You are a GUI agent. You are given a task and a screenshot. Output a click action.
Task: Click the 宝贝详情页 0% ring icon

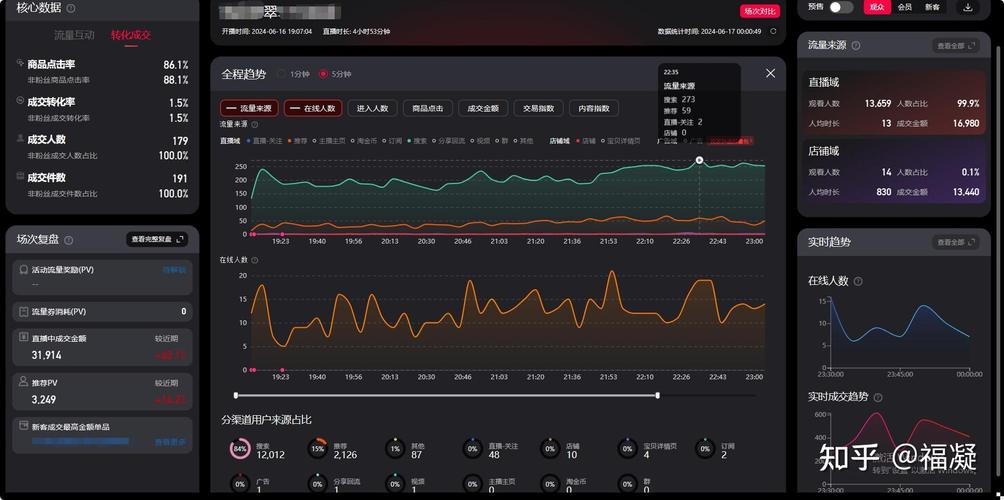[x=627, y=449]
